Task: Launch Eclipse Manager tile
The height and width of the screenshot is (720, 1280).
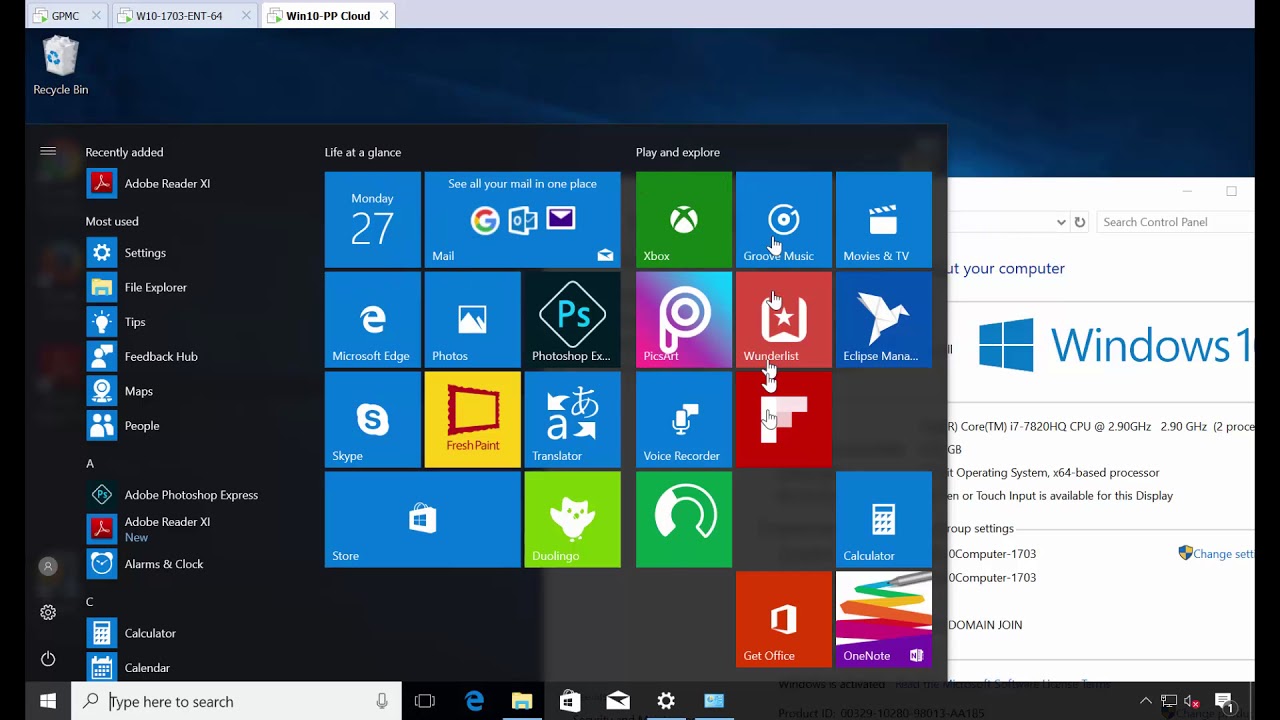Action: [x=884, y=320]
